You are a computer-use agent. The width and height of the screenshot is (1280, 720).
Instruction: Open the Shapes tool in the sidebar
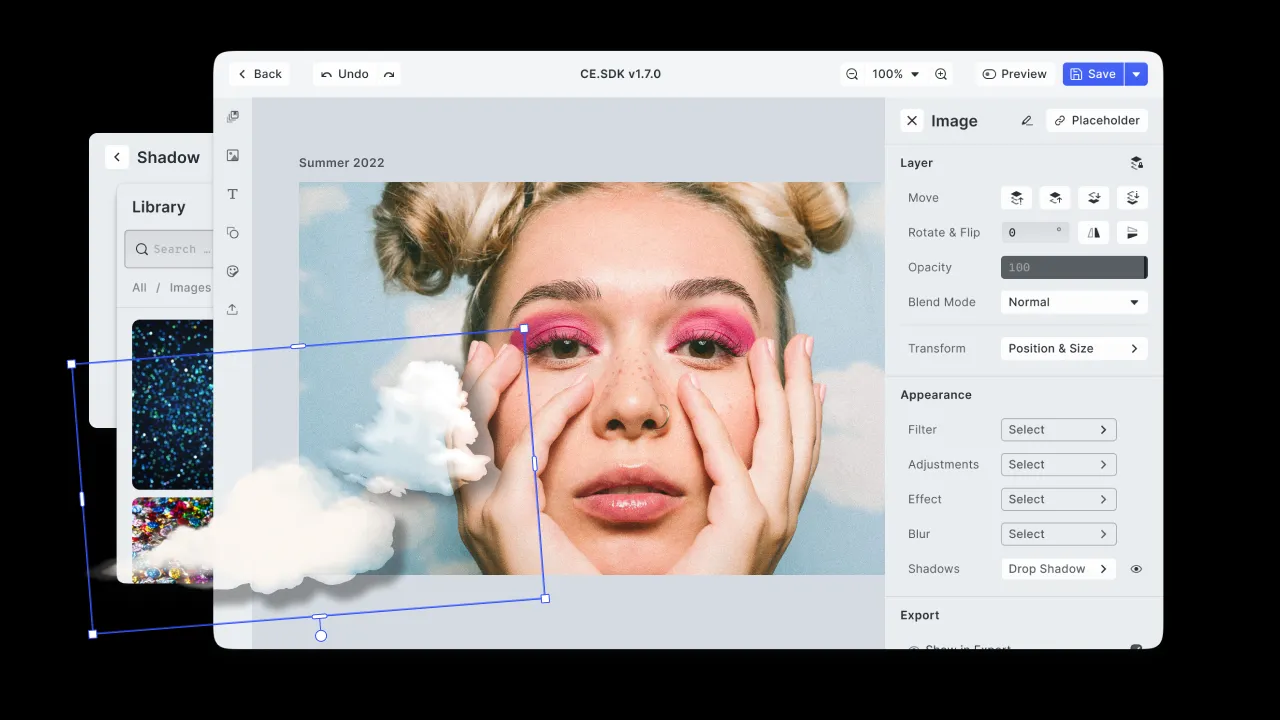pos(233,233)
